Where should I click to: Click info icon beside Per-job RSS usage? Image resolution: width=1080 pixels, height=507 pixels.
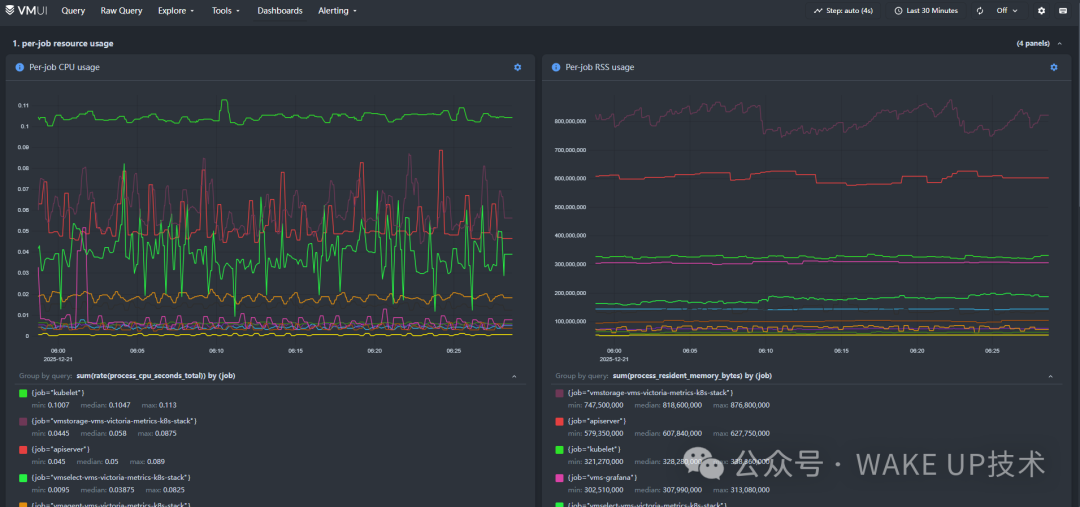556,67
